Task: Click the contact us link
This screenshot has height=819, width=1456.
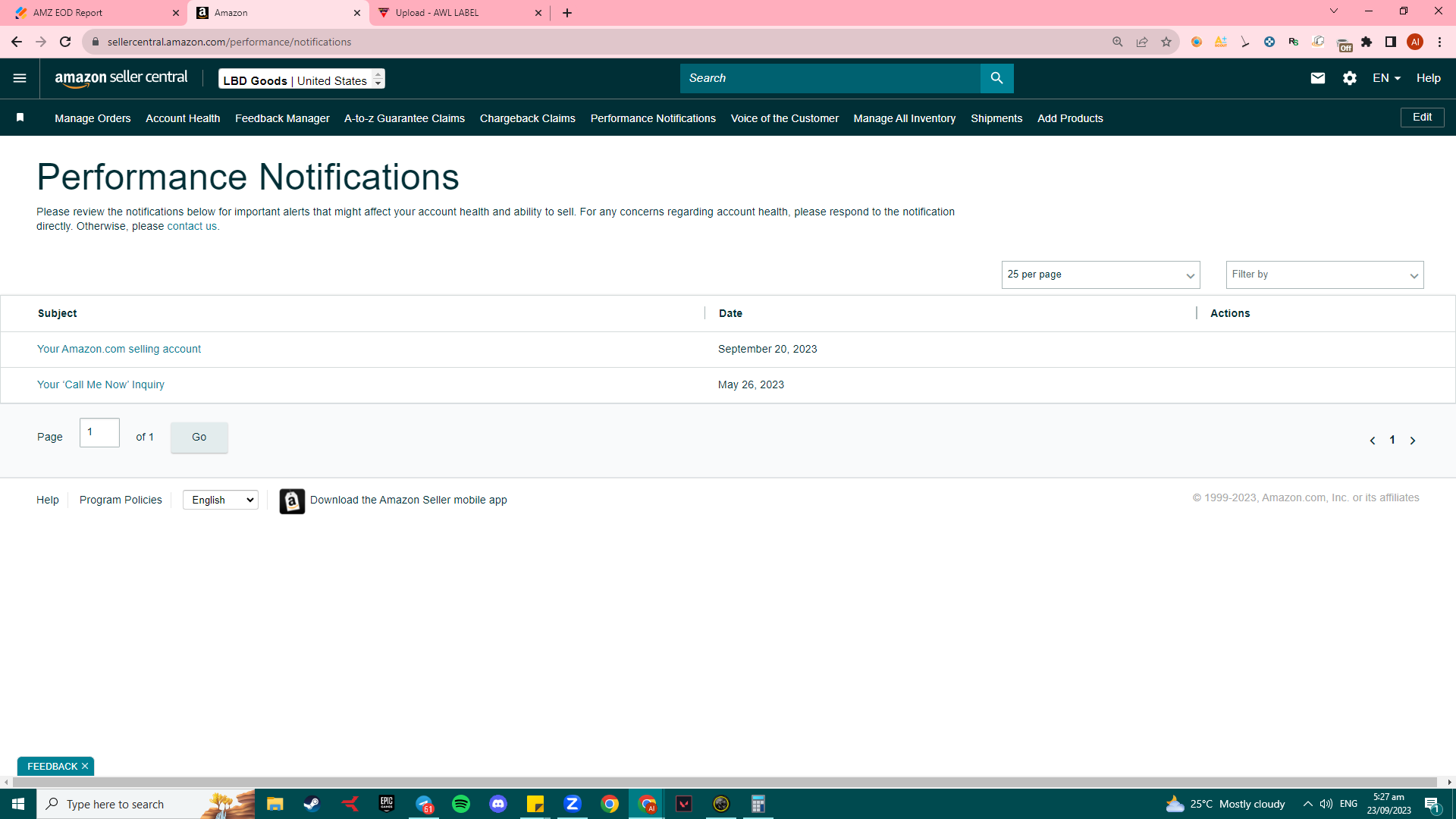Action: coord(192,227)
